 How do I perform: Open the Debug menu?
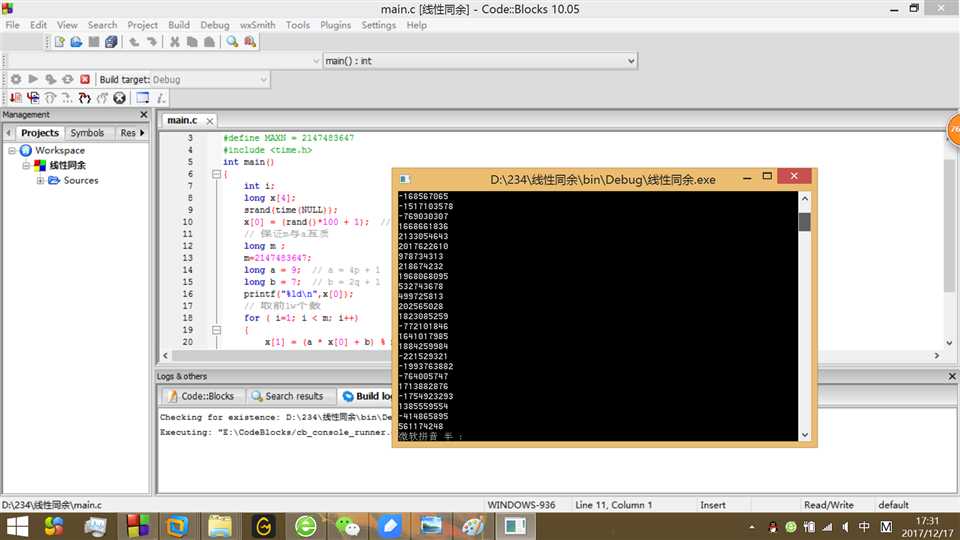click(215, 25)
